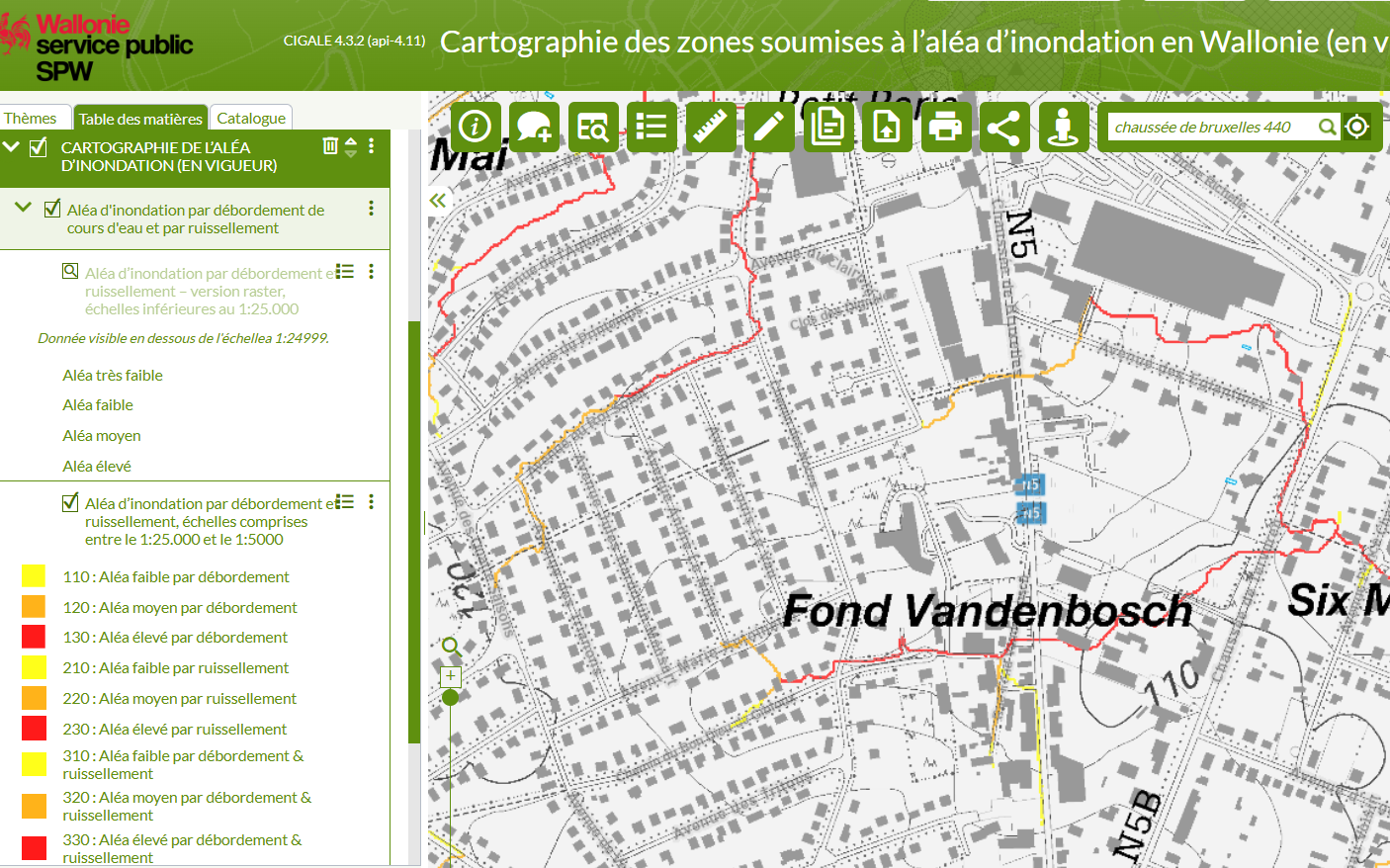Toggle the débordement de cours d'eau group checkbox
The height and width of the screenshot is (868, 1390).
(52, 209)
